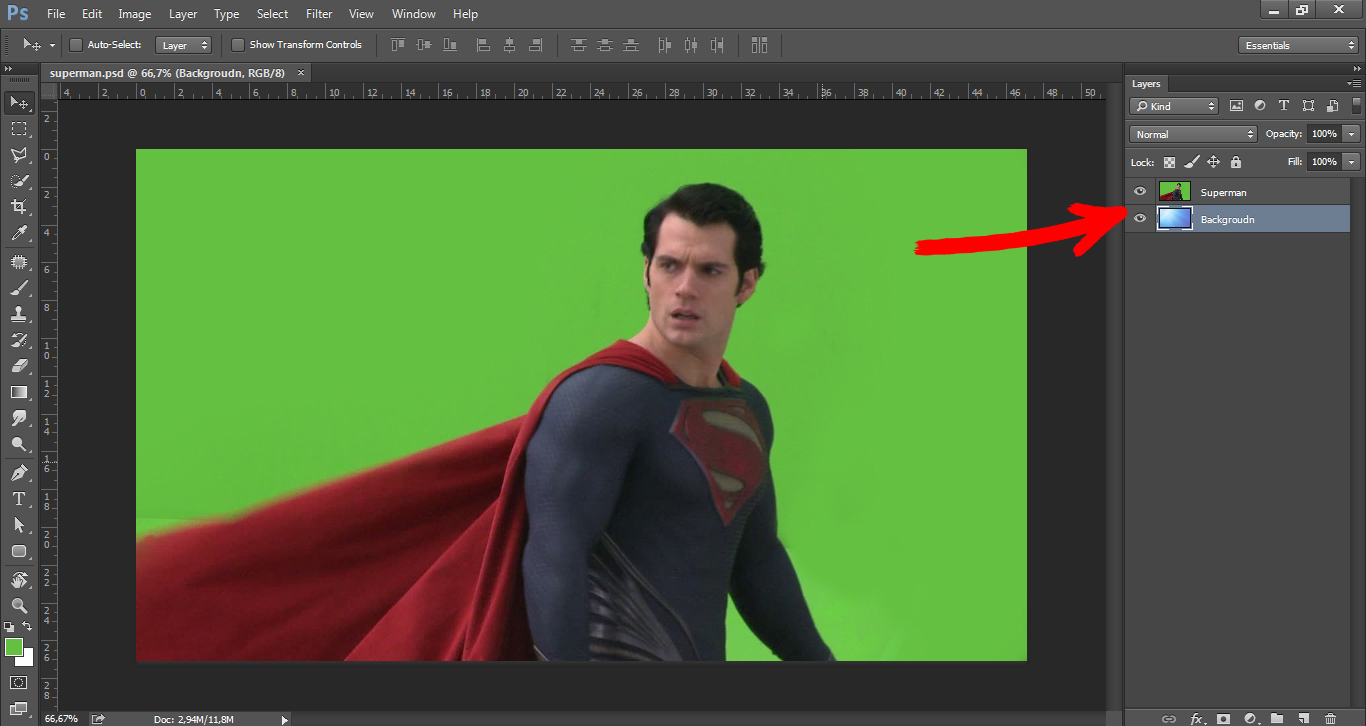The width and height of the screenshot is (1366, 726).
Task: Click align left edges icon
Action: (x=483, y=45)
